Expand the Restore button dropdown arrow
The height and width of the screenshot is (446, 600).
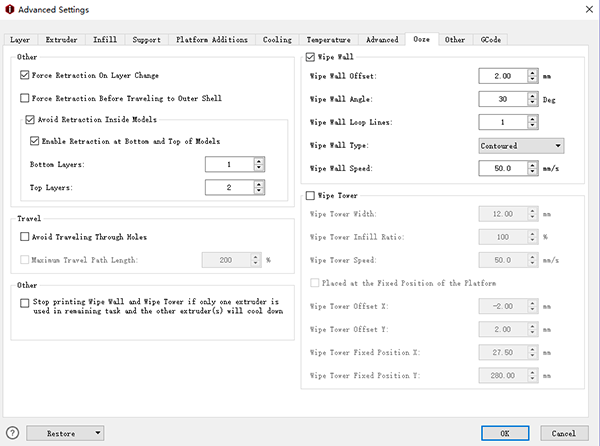pyautogui.click(x=97, y=433)
